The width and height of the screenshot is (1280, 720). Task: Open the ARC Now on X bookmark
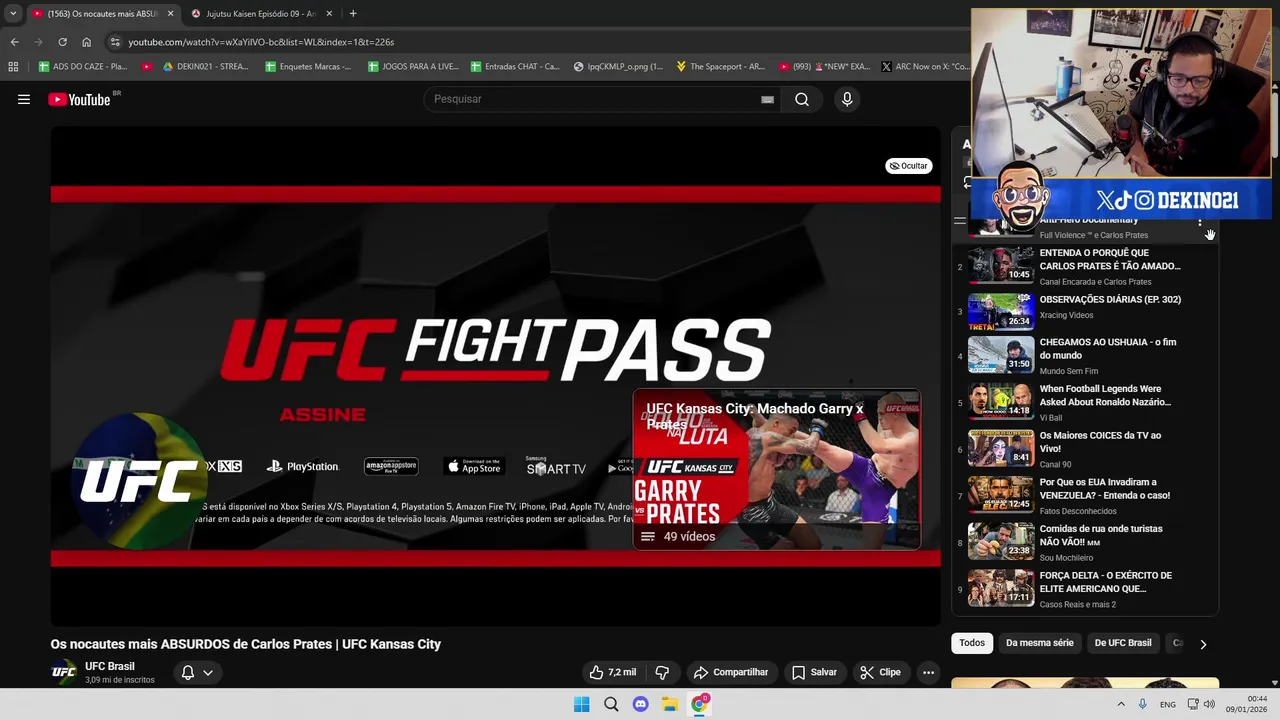(925, 67)
